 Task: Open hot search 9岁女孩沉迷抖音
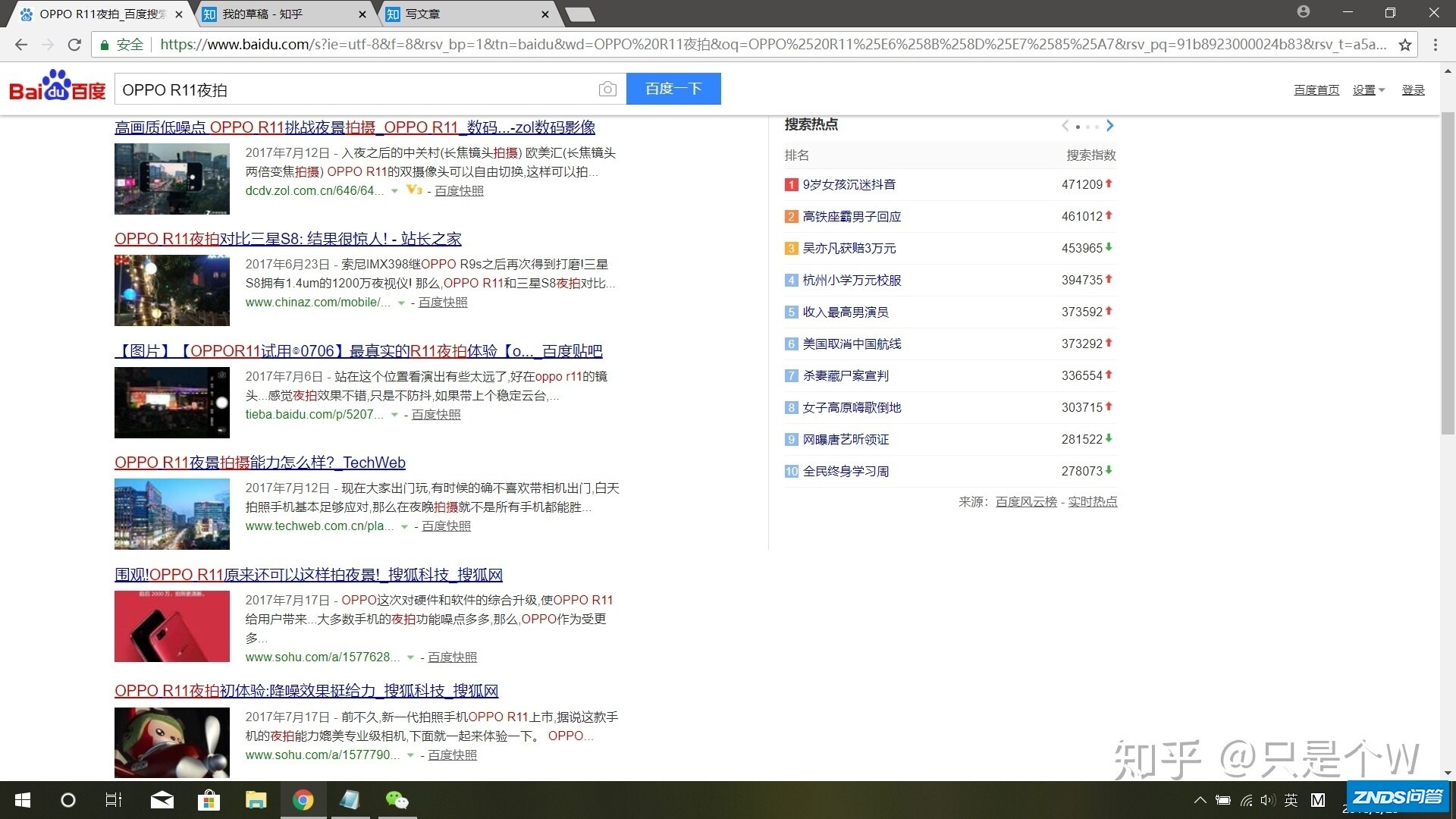pyautogui.click(x=849, y=185)
